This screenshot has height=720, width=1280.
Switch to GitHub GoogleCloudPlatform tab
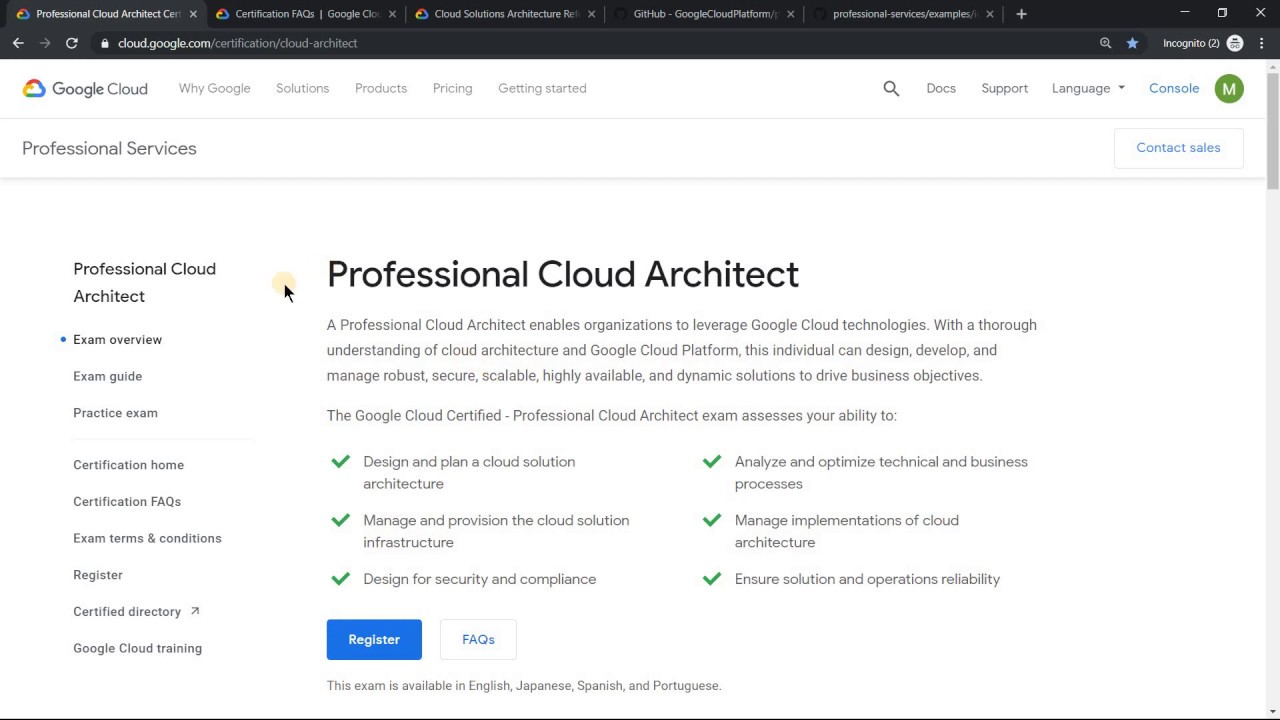coord(703,14)
